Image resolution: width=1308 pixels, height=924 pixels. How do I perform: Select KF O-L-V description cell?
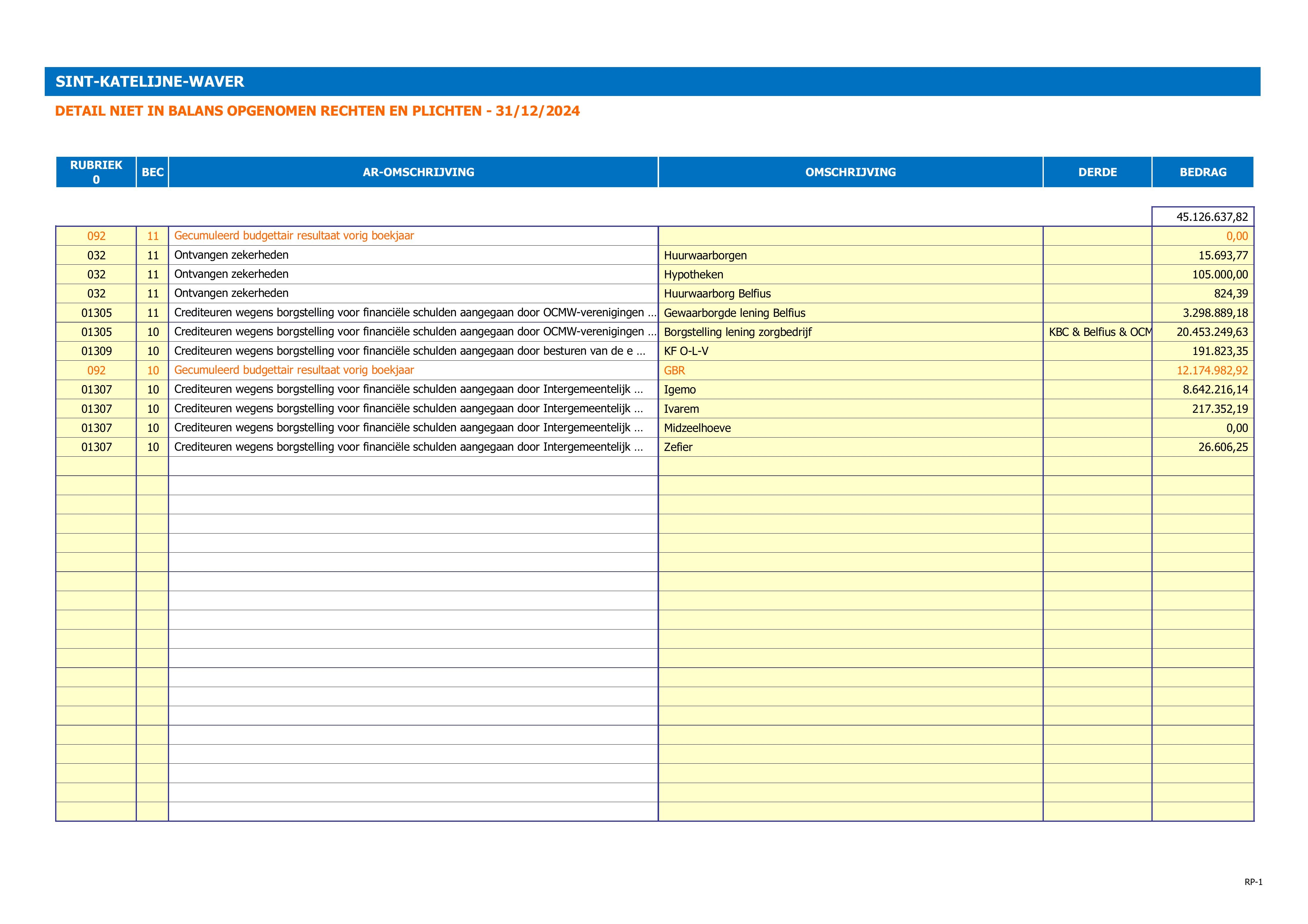click(x=851, y=351)
